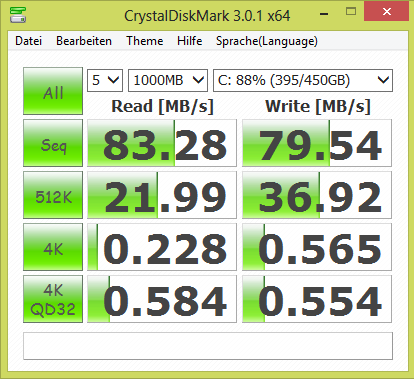The image size is (414, 379).
Task: Start the 4K random test
Action: pyautogui.click(x=53, y=247)
